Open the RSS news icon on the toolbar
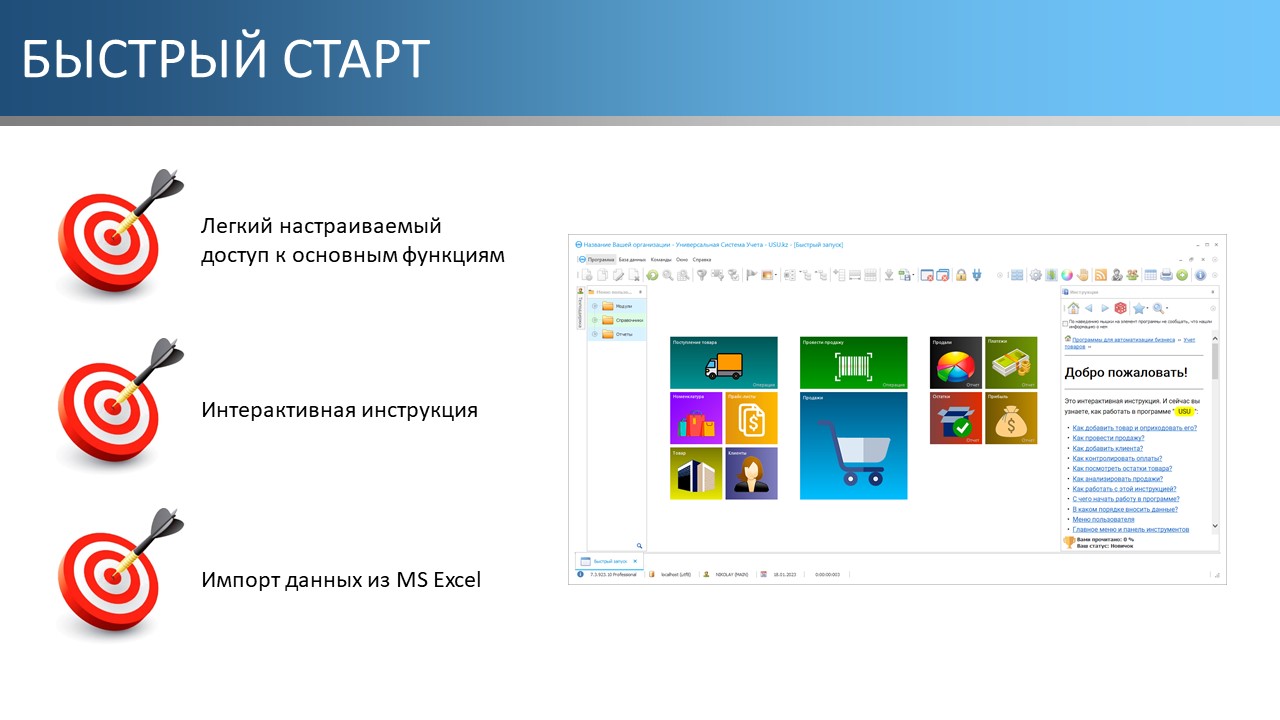 click(x=1102, y=275)
